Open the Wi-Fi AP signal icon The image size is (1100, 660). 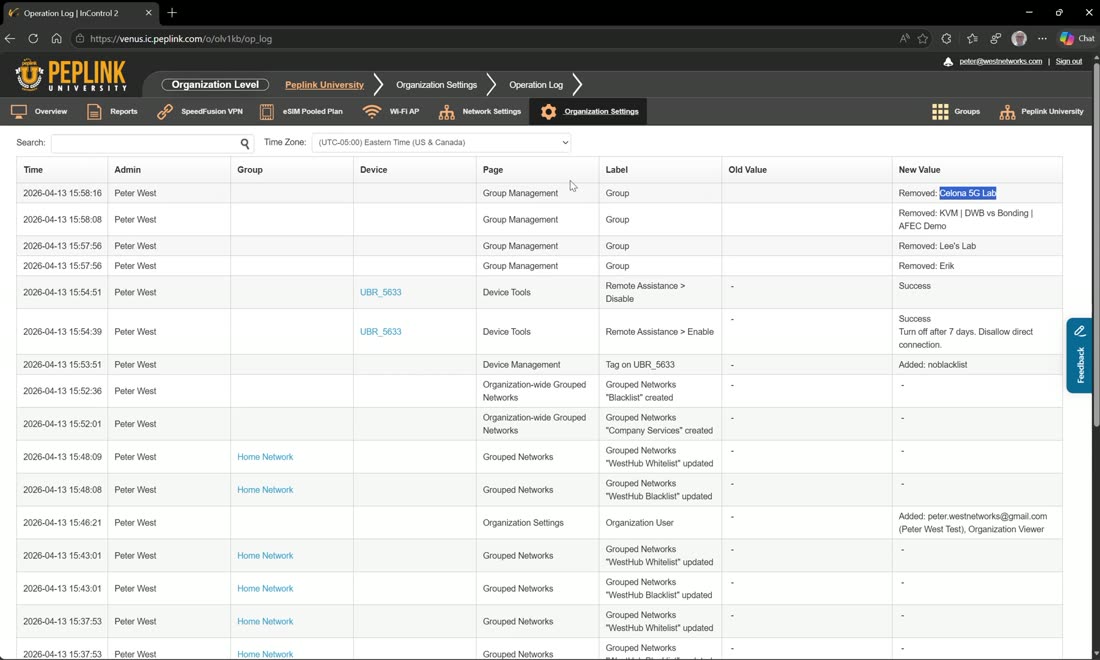[x=371, y=112]
